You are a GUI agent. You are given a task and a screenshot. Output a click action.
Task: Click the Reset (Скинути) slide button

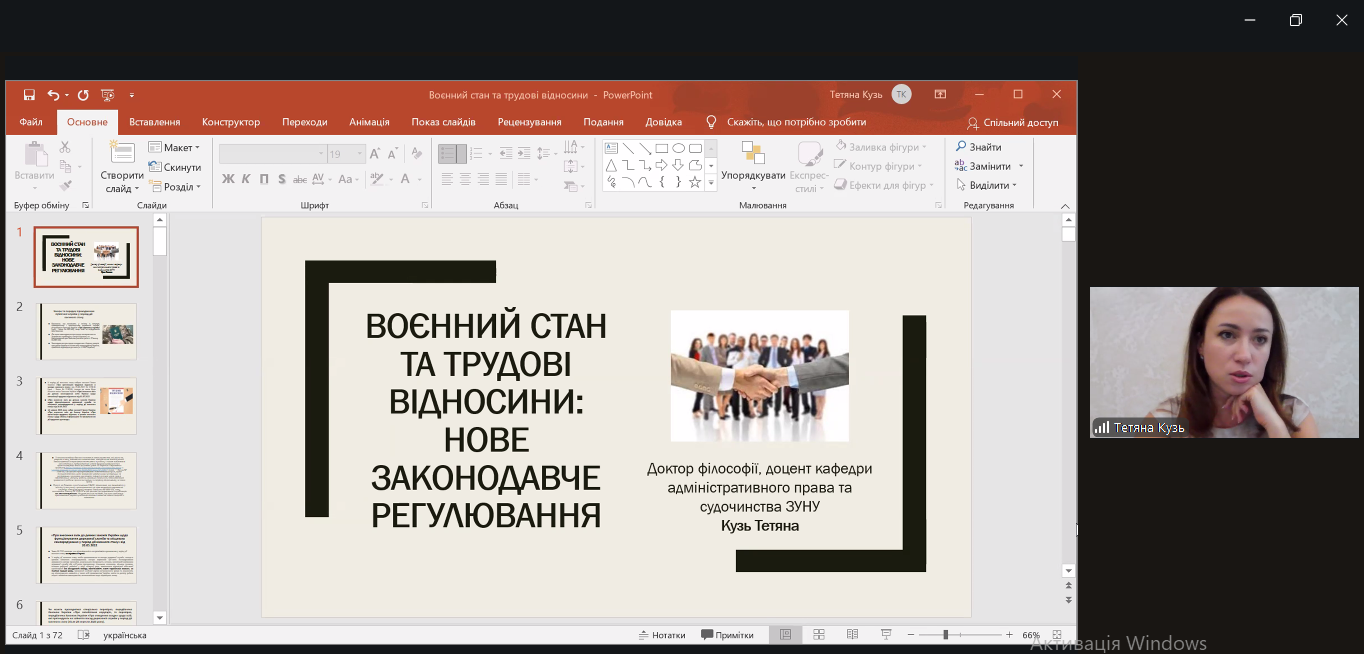175,167
